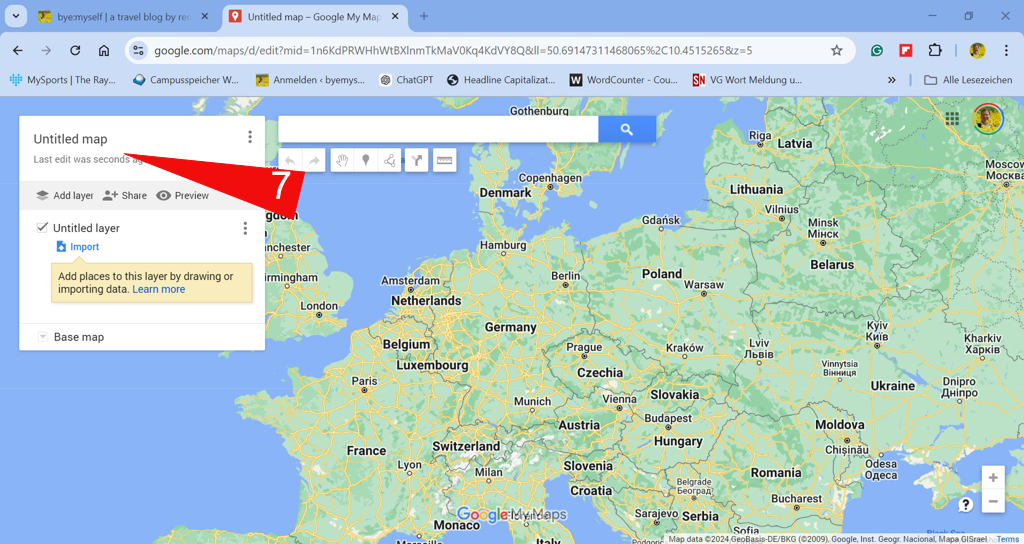1024x544 pixels.
Task: Click the Import link
Action: coord(78,247)
